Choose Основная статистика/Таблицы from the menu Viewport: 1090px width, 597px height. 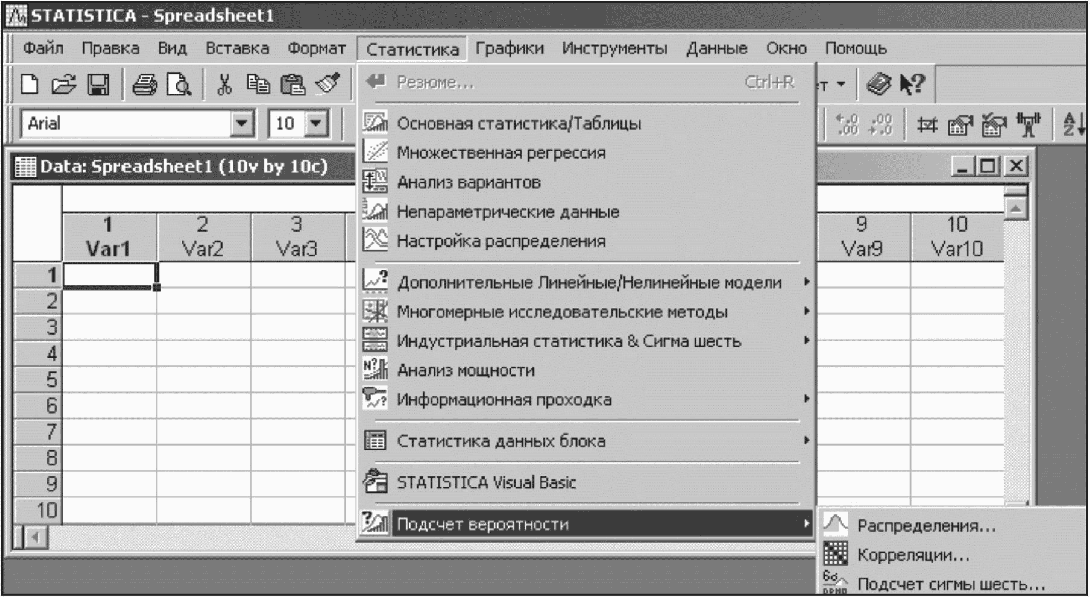click(x=585, y=124)
